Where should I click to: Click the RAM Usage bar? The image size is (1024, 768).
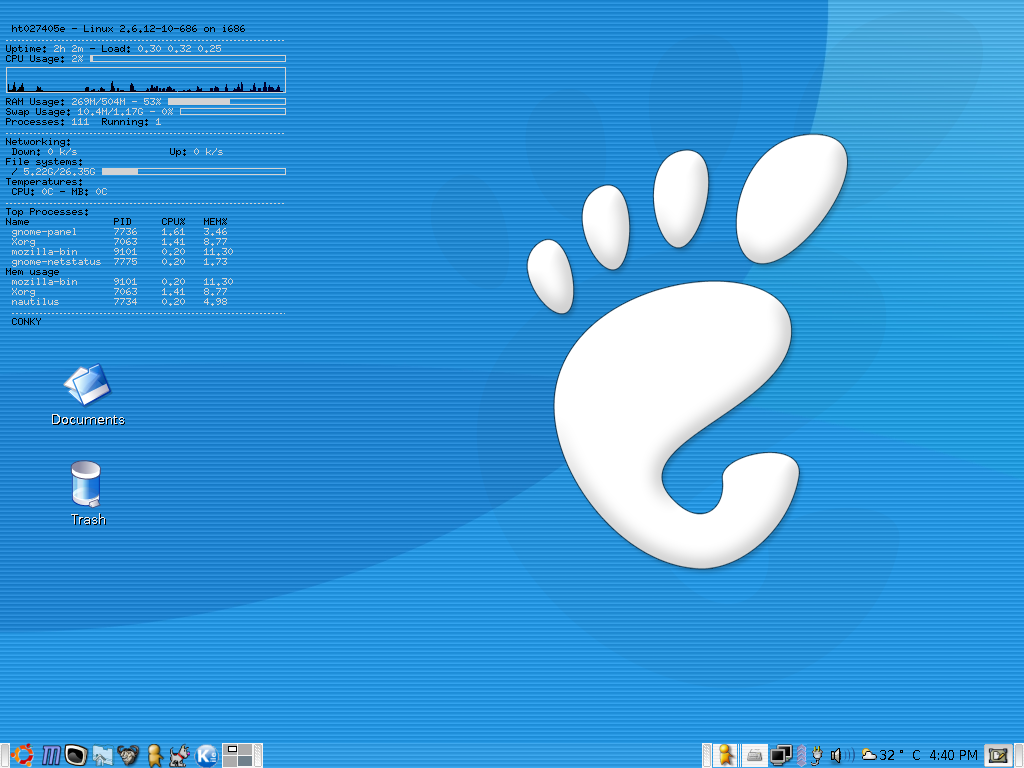pyautogui.click(x=227, y=102)
